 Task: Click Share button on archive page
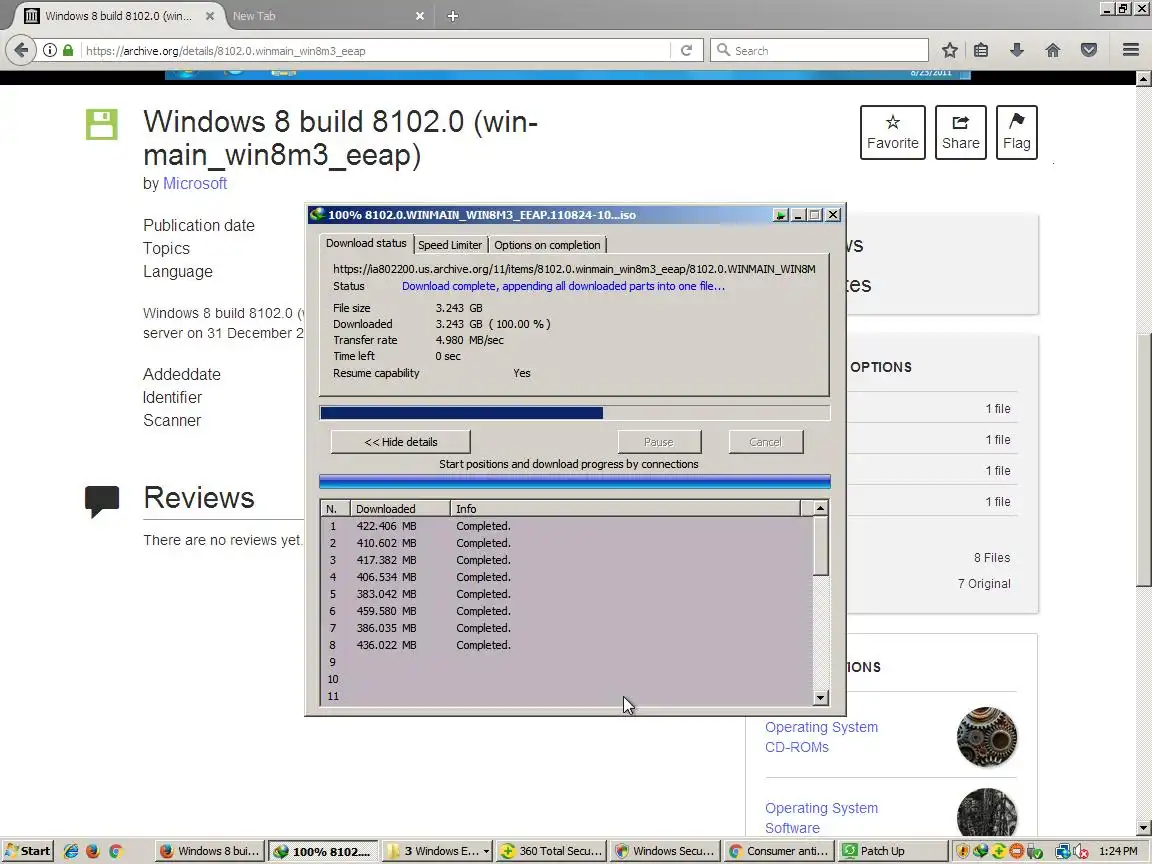pyautogui.click(x=960, y=132)
